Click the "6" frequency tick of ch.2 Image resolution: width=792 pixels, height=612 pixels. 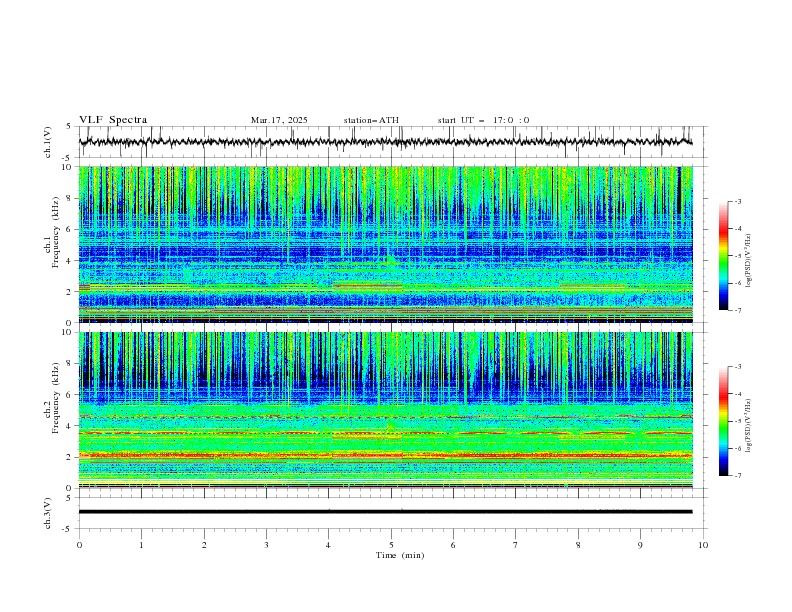[x=70, y=395]
